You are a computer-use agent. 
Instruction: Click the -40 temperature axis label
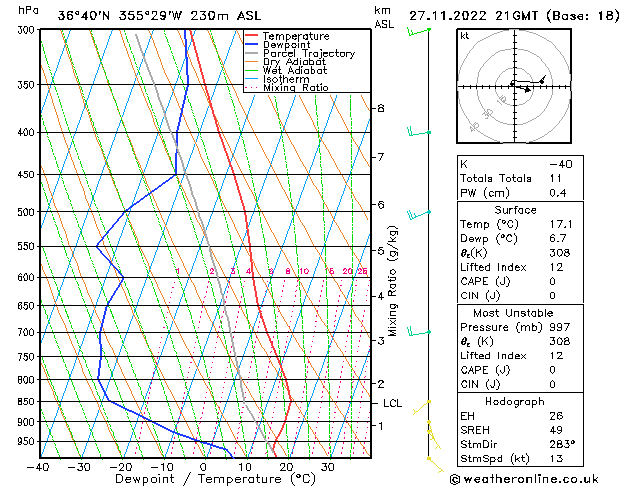(39, 468)
